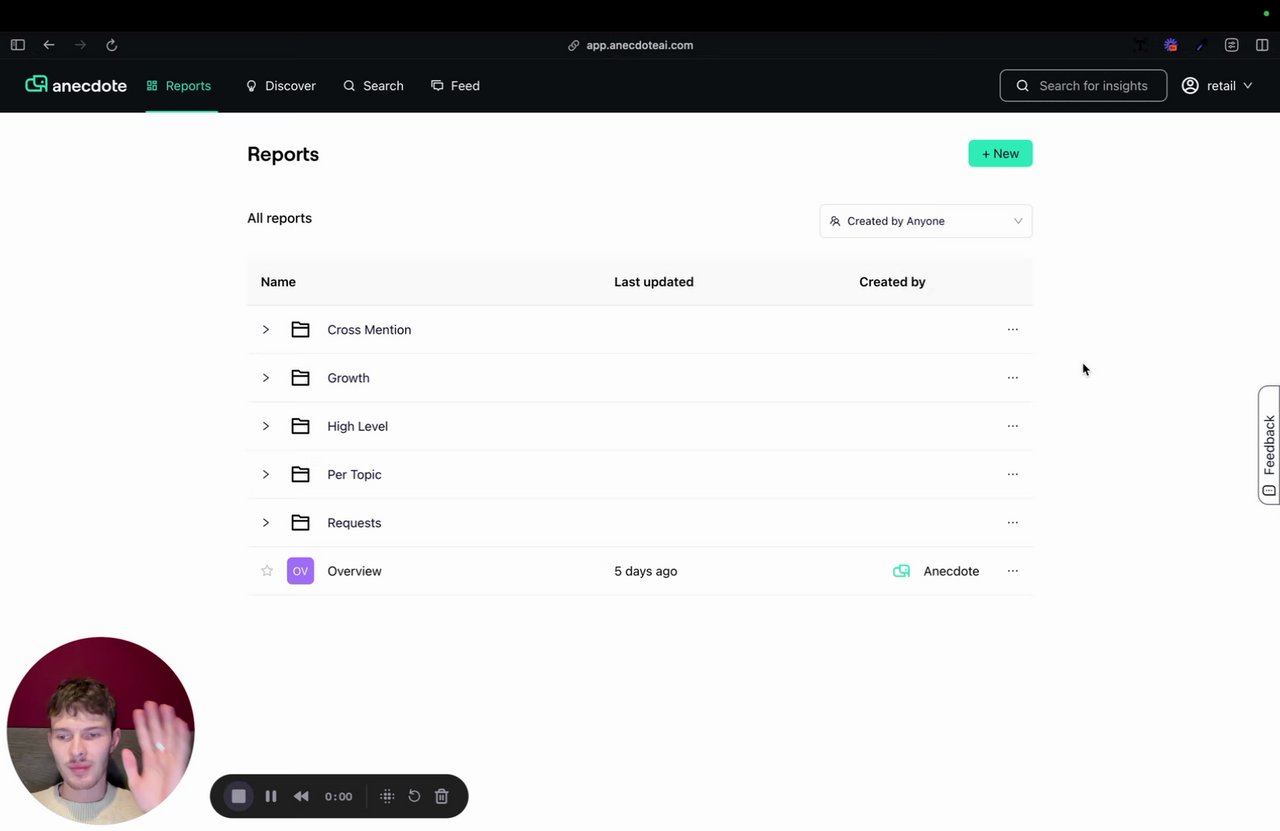The height and width of the screenshot is (831, 1280).
Task: Open the Per Topic folder name
Action: (354, 474)
